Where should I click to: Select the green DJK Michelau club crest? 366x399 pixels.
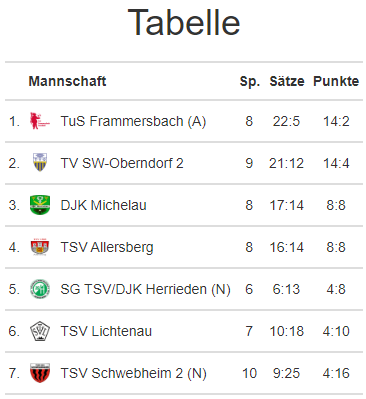click(x=40, y=205)
